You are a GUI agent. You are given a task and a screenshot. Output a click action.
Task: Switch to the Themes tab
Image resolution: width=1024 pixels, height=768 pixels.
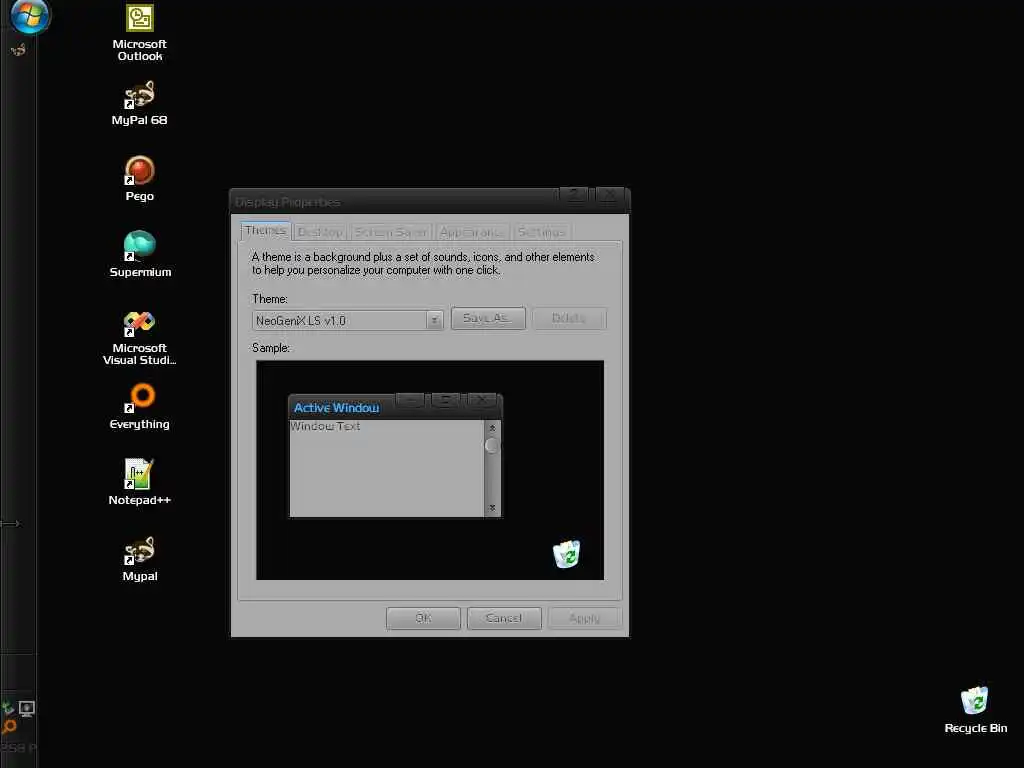point(265,231)
